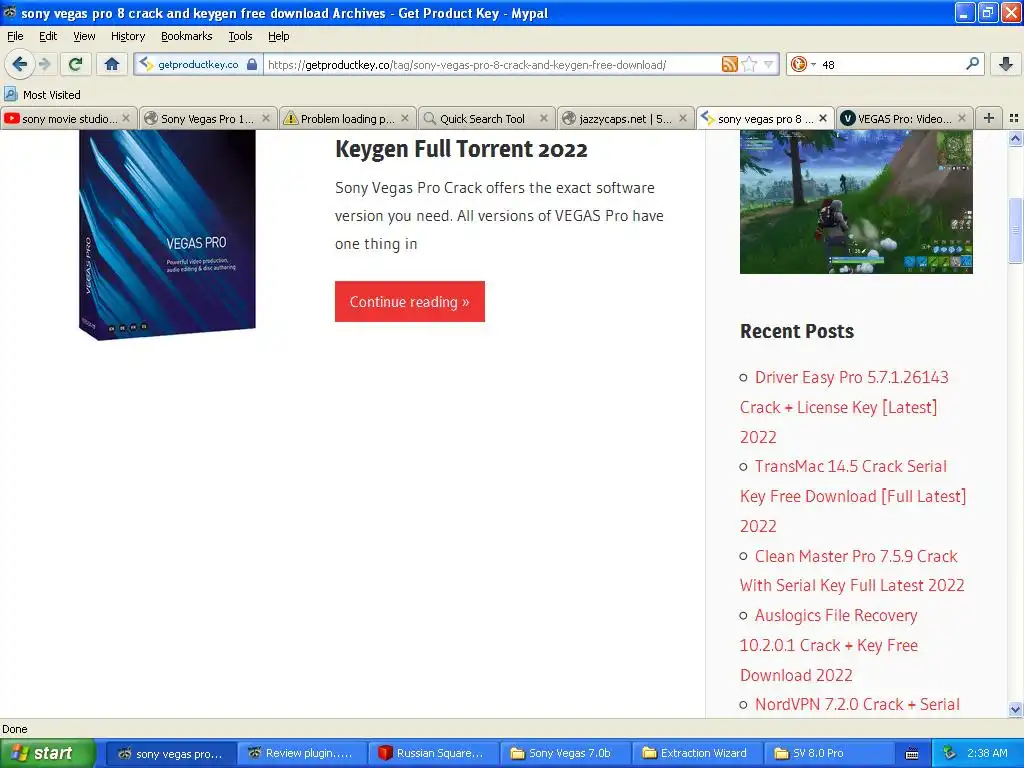Click the Fortnite gameplay sidebar image
This screenshot has height=768, width=1024.
coord(856,202)
